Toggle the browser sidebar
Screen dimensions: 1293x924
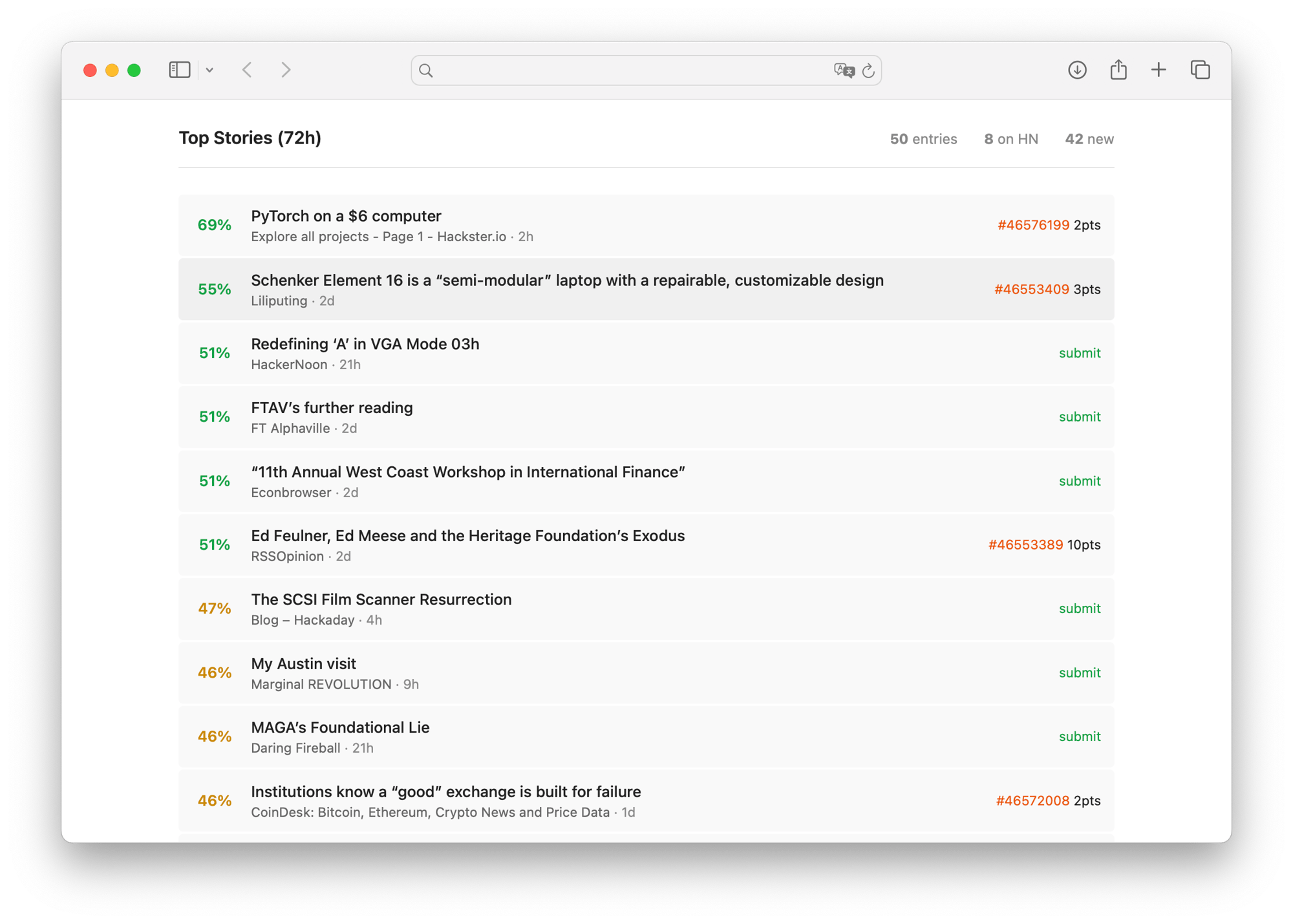tap(179, 70)
